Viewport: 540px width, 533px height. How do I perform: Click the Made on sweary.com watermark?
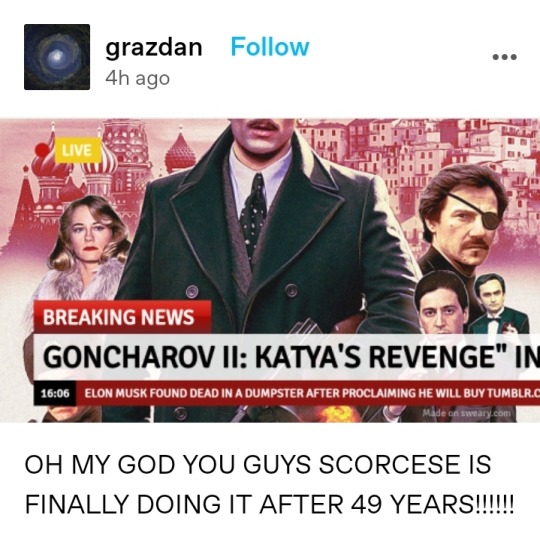467,413
